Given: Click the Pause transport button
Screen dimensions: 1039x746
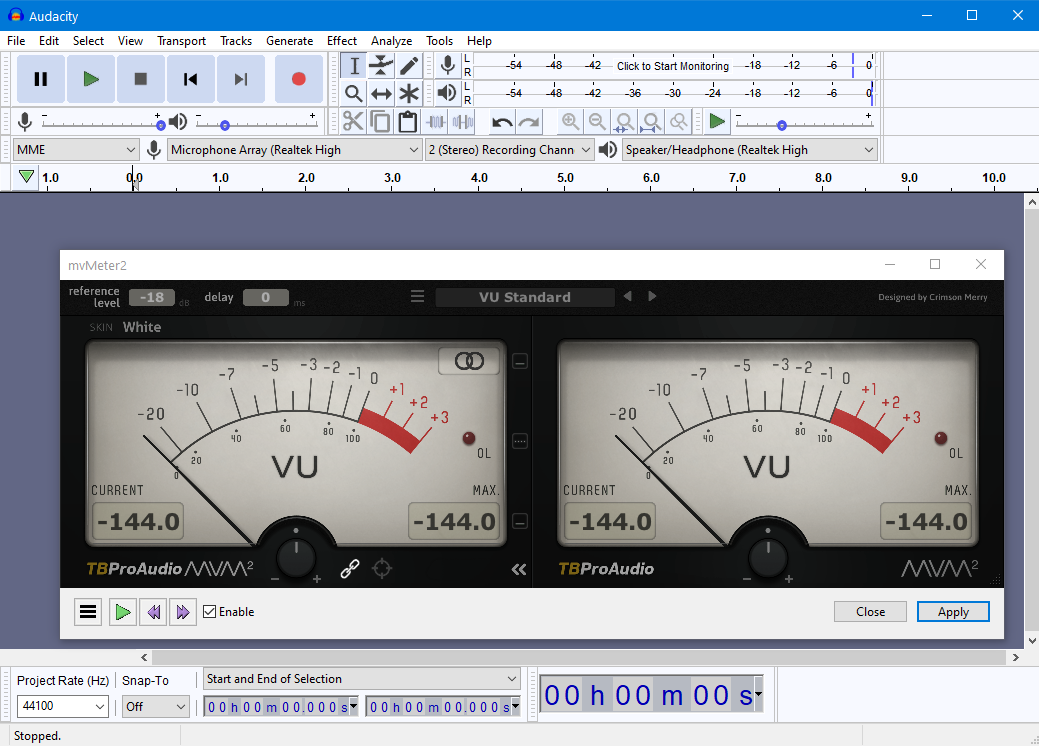Looking at the screenshot, I should [41, 79].
